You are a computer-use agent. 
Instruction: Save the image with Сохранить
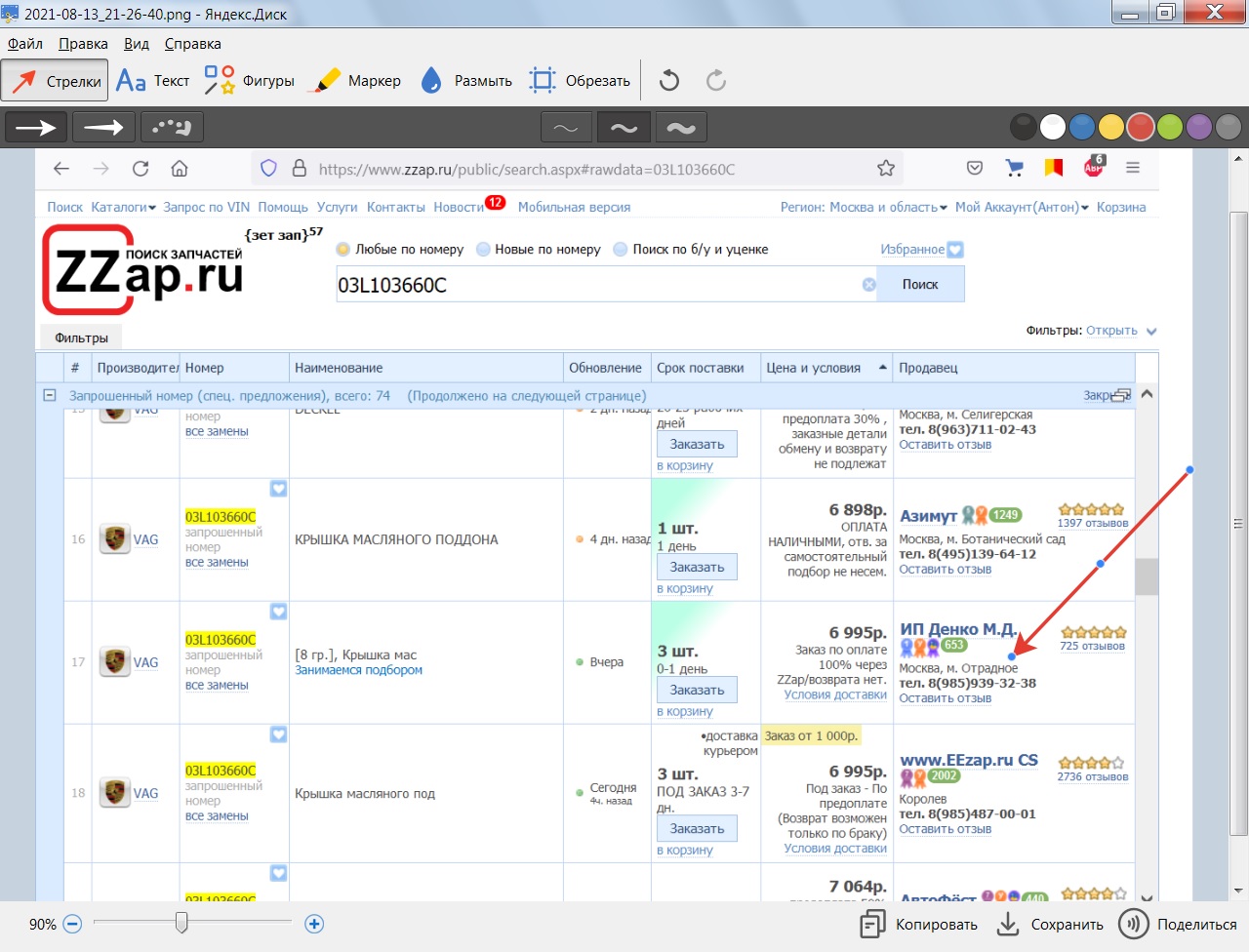click(x=1050, y=924)
